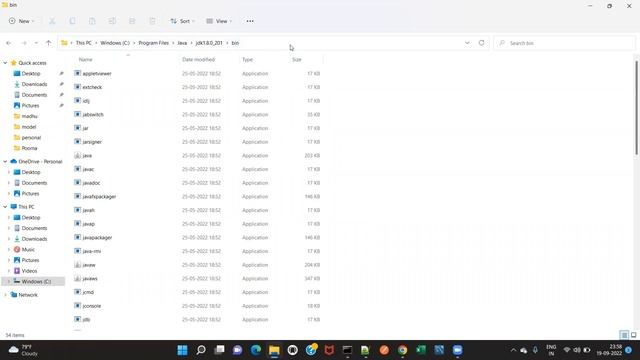Screen dimensions: 640x360
Task: Select the javafxpackager file
Action: [x=99, y=197]
